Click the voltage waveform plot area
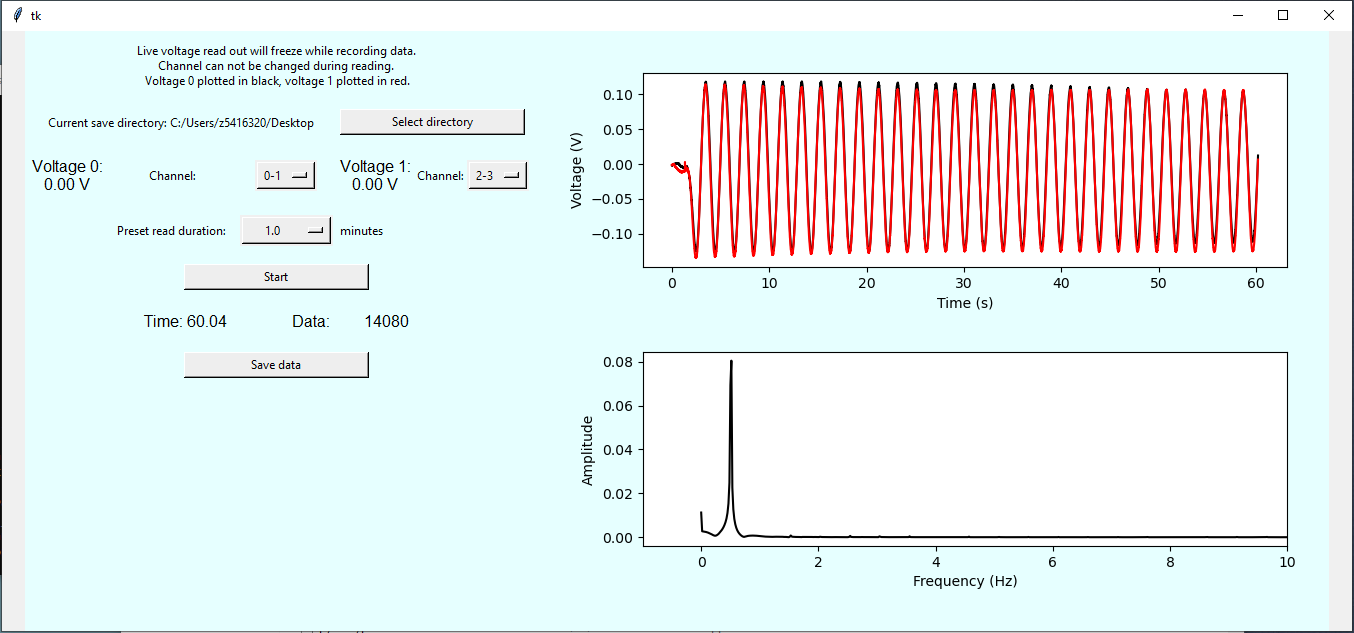This screenshot has width=1354, height=633. tap(965, 170)
